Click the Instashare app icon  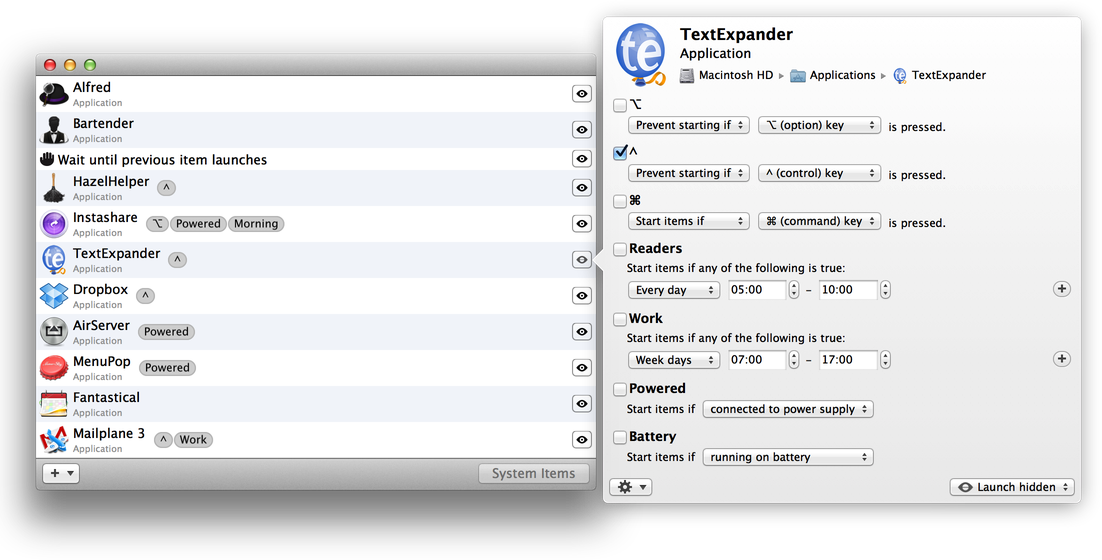[x=54, y=224]
